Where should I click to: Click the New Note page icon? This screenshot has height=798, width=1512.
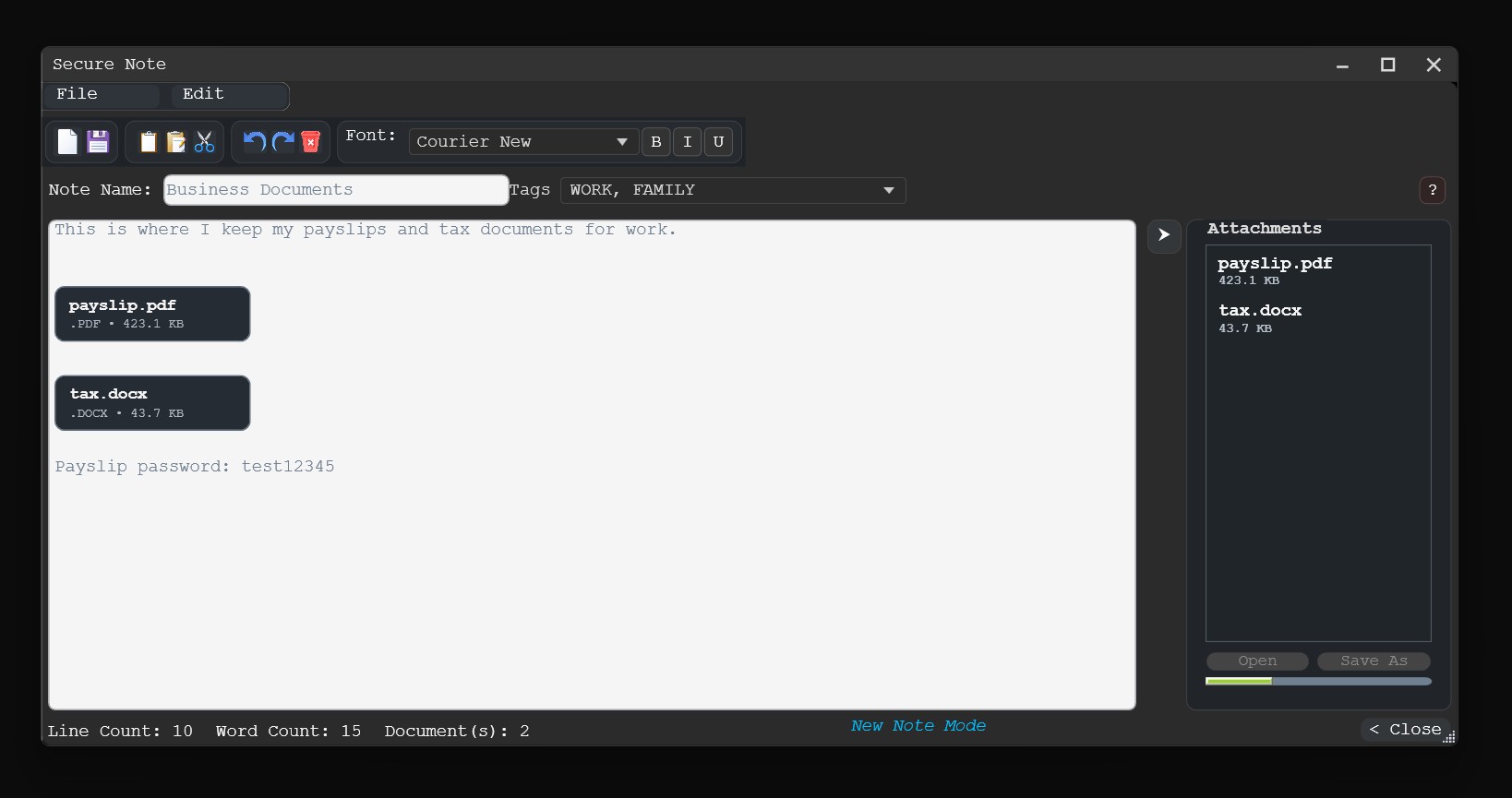pos(67,141)
